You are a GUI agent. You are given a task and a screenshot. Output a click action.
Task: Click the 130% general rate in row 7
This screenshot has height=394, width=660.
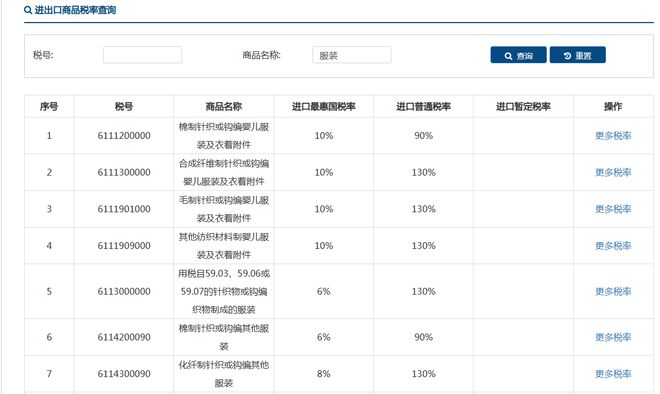pos(423,373)
